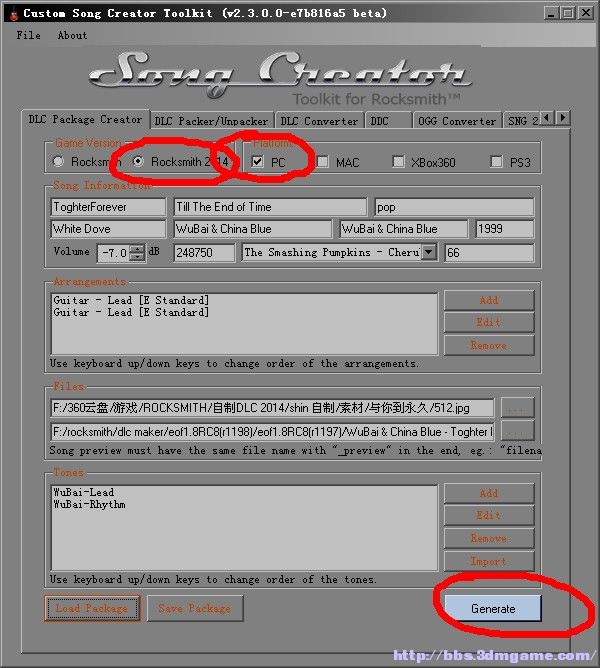The image size is (600, 668).
Task: Click the first WuBai & China Blue artist field
Action: pos(252,229)
